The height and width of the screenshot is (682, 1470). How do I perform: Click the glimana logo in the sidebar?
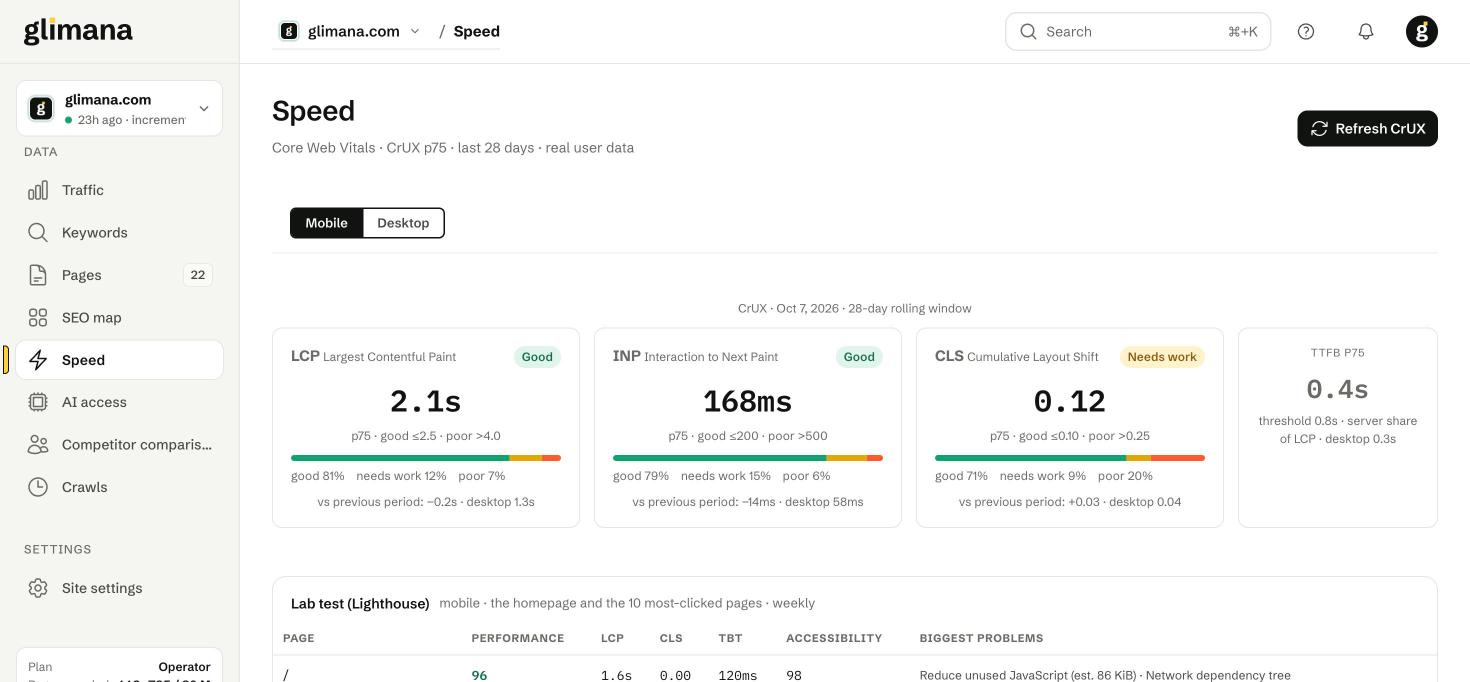(x=78, y=31)
